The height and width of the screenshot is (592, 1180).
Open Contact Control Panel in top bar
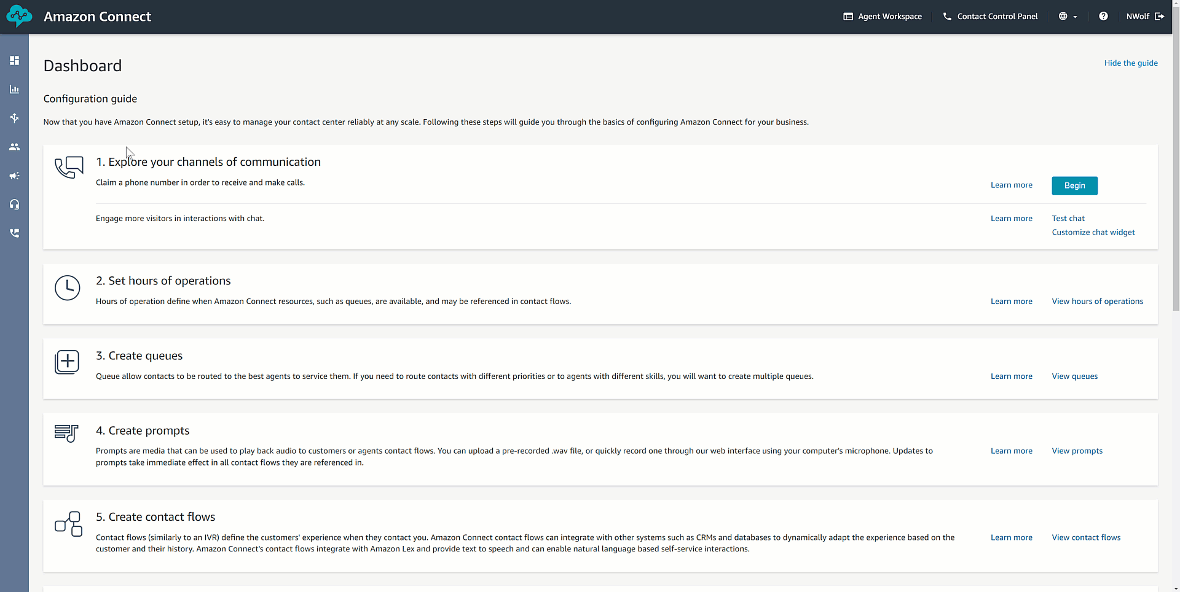(990, 17)
